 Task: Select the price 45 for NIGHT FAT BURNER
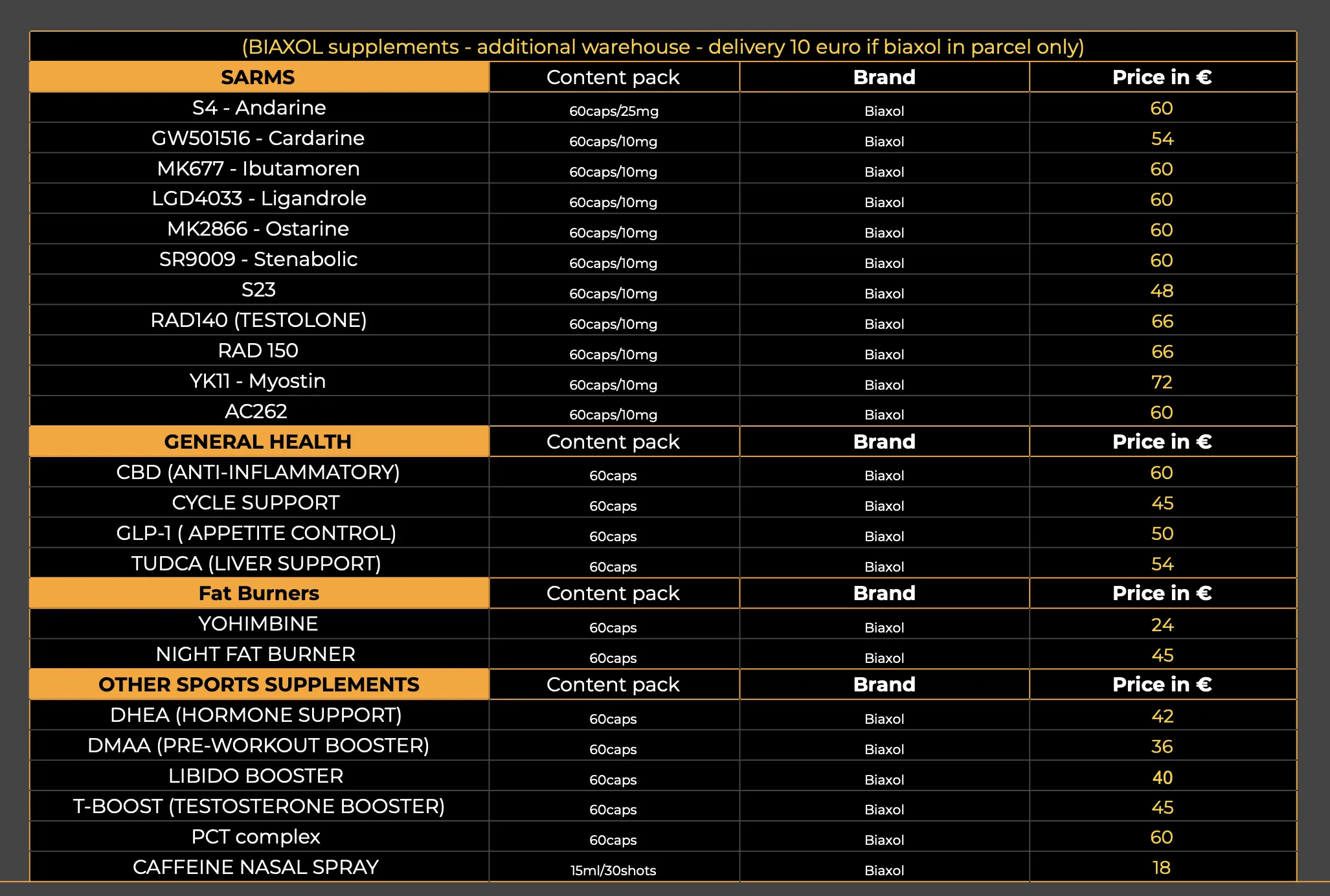[x=1162, y=655]
